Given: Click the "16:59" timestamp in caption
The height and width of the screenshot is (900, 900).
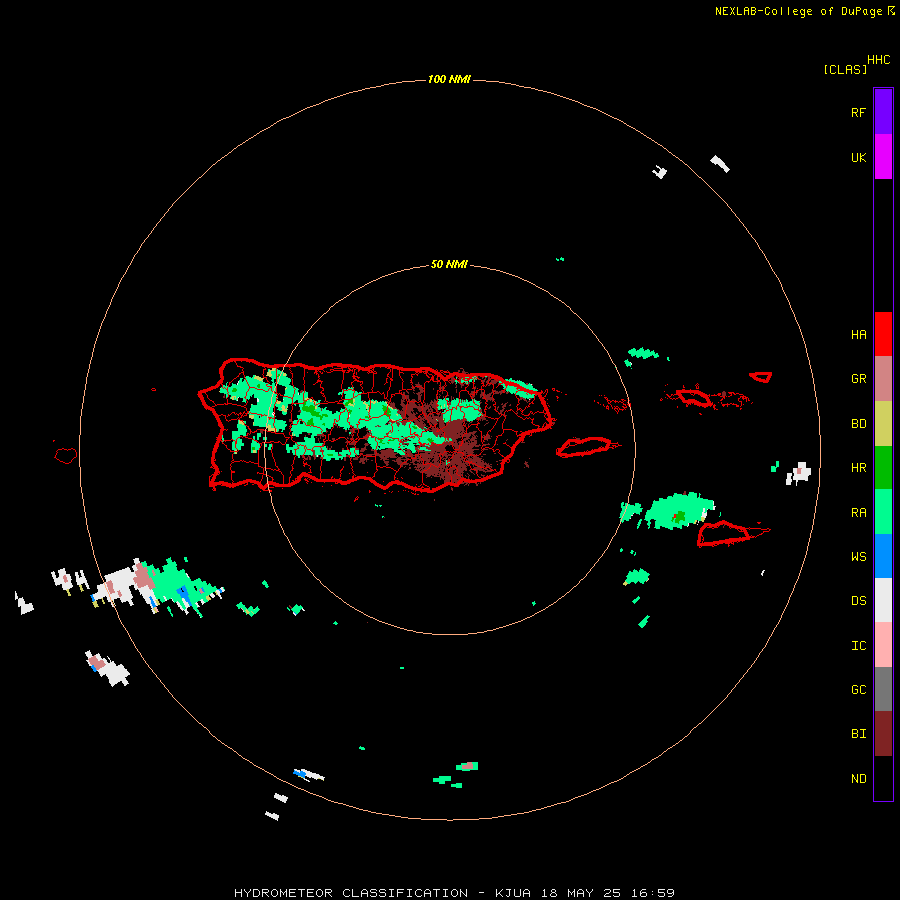Looking at the screenshot, I should (x=653, y=893).
